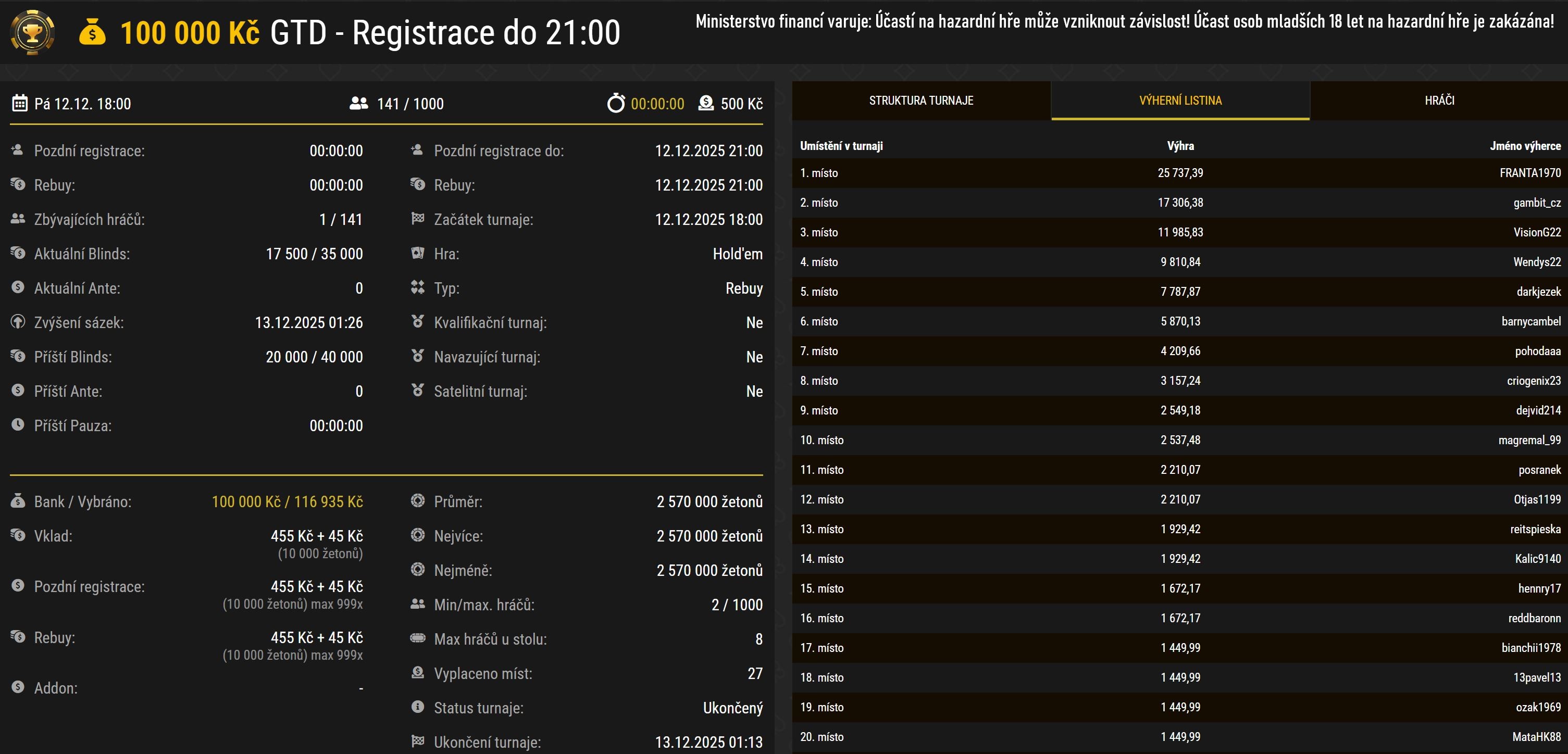Click player name criogenix23
Viewport: 1568px width, 754px height.
1534,381
